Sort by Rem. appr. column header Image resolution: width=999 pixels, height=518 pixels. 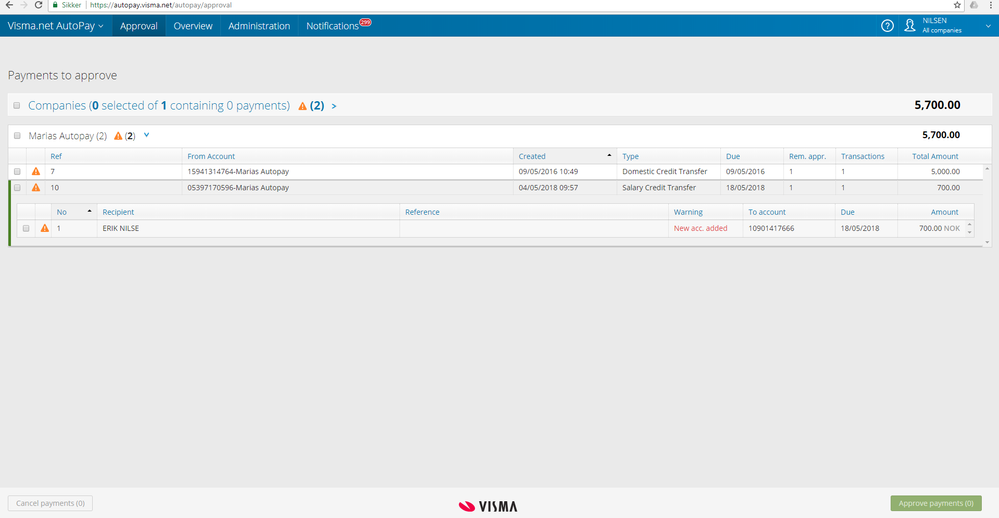[x=807, y=156]
